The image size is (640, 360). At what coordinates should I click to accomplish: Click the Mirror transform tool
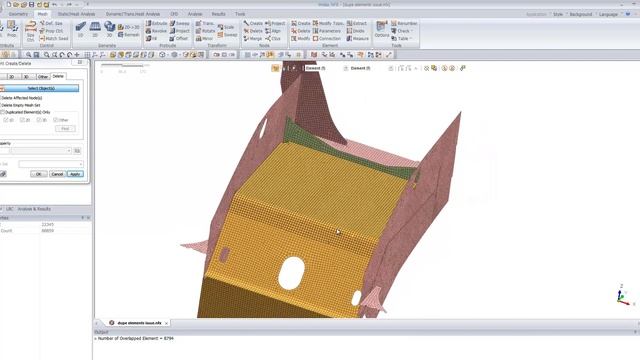[x=204, y=38]
